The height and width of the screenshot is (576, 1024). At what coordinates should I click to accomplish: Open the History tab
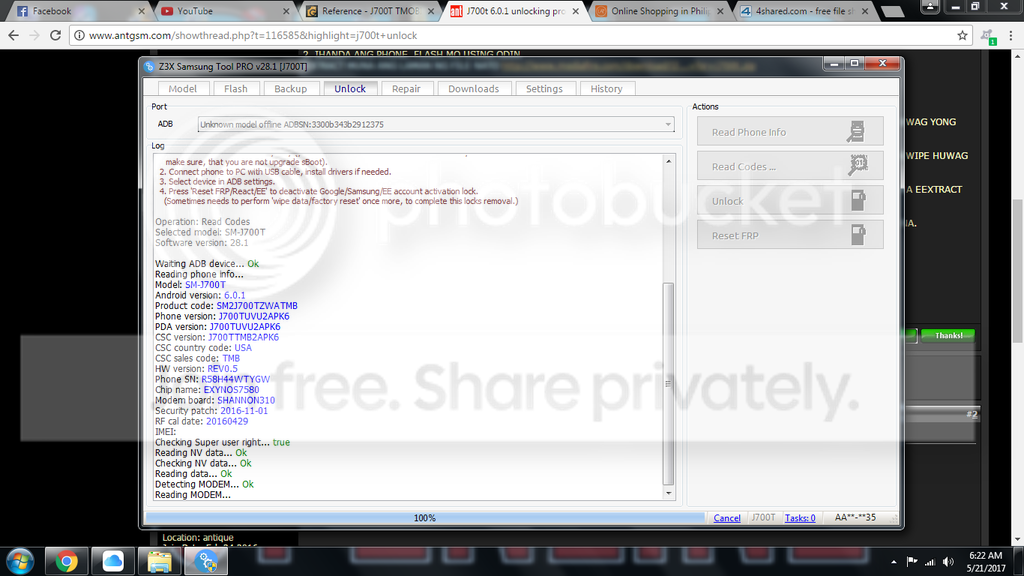606,89
